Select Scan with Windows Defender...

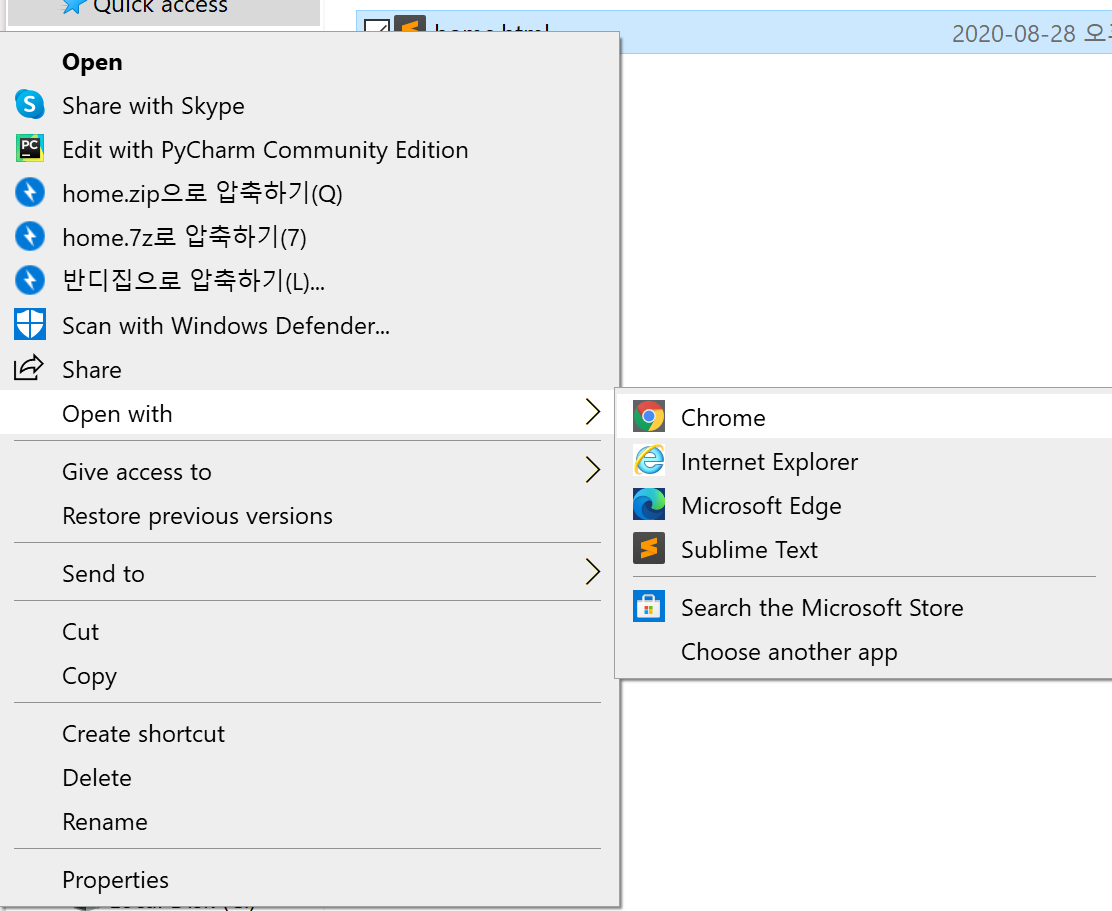pyautogui.click(x=309, y=325)
